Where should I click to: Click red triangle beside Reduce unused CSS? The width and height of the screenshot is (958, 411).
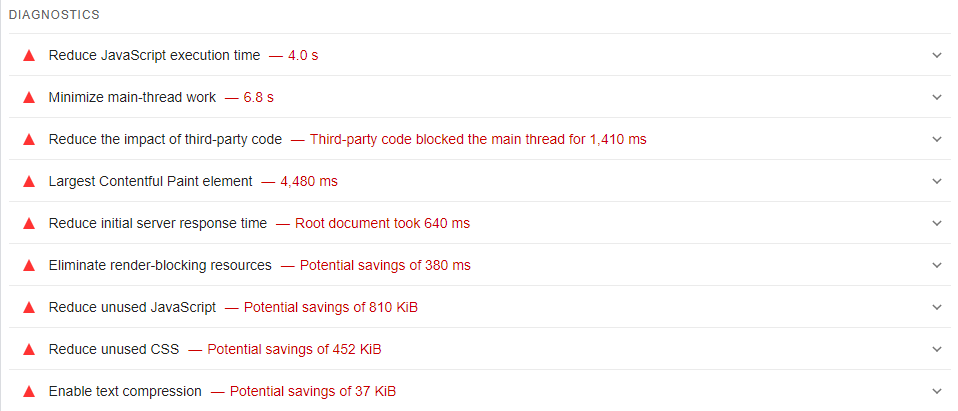point(29,349)
